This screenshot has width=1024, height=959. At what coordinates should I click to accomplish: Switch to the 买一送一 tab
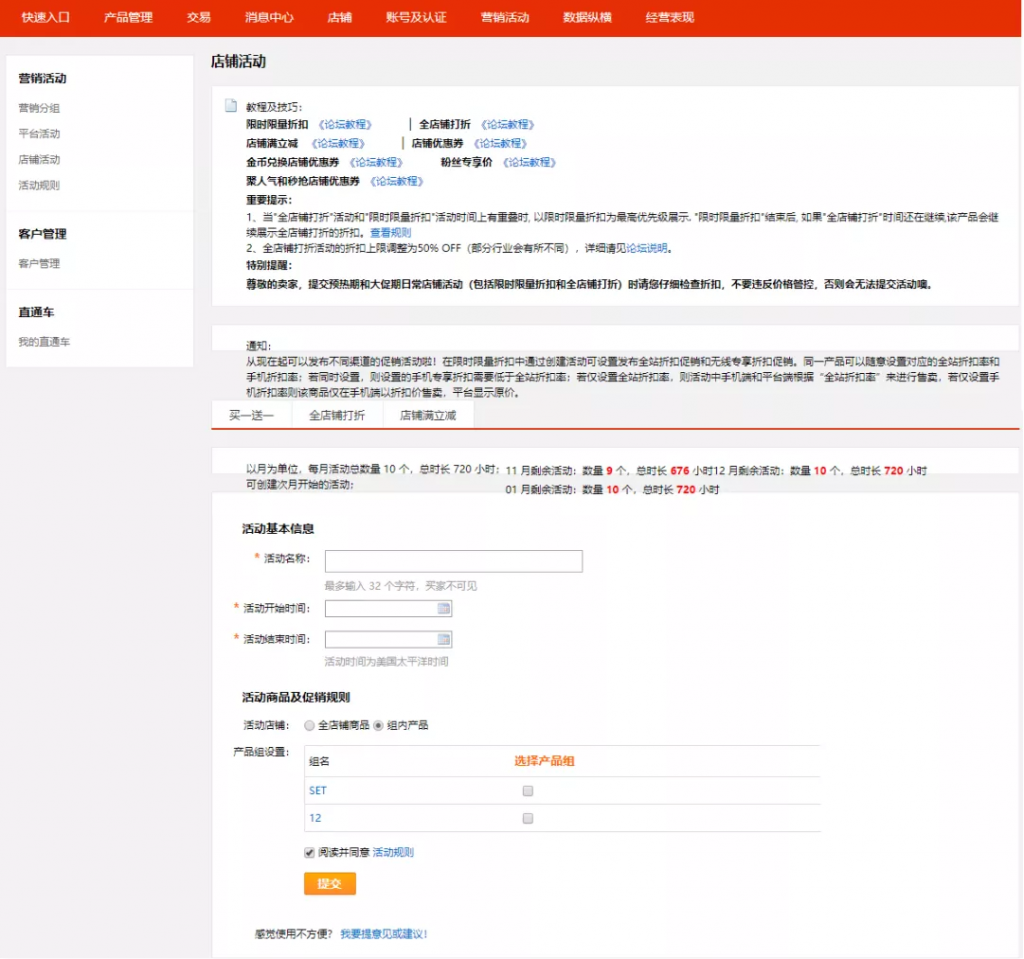[251, 415]
